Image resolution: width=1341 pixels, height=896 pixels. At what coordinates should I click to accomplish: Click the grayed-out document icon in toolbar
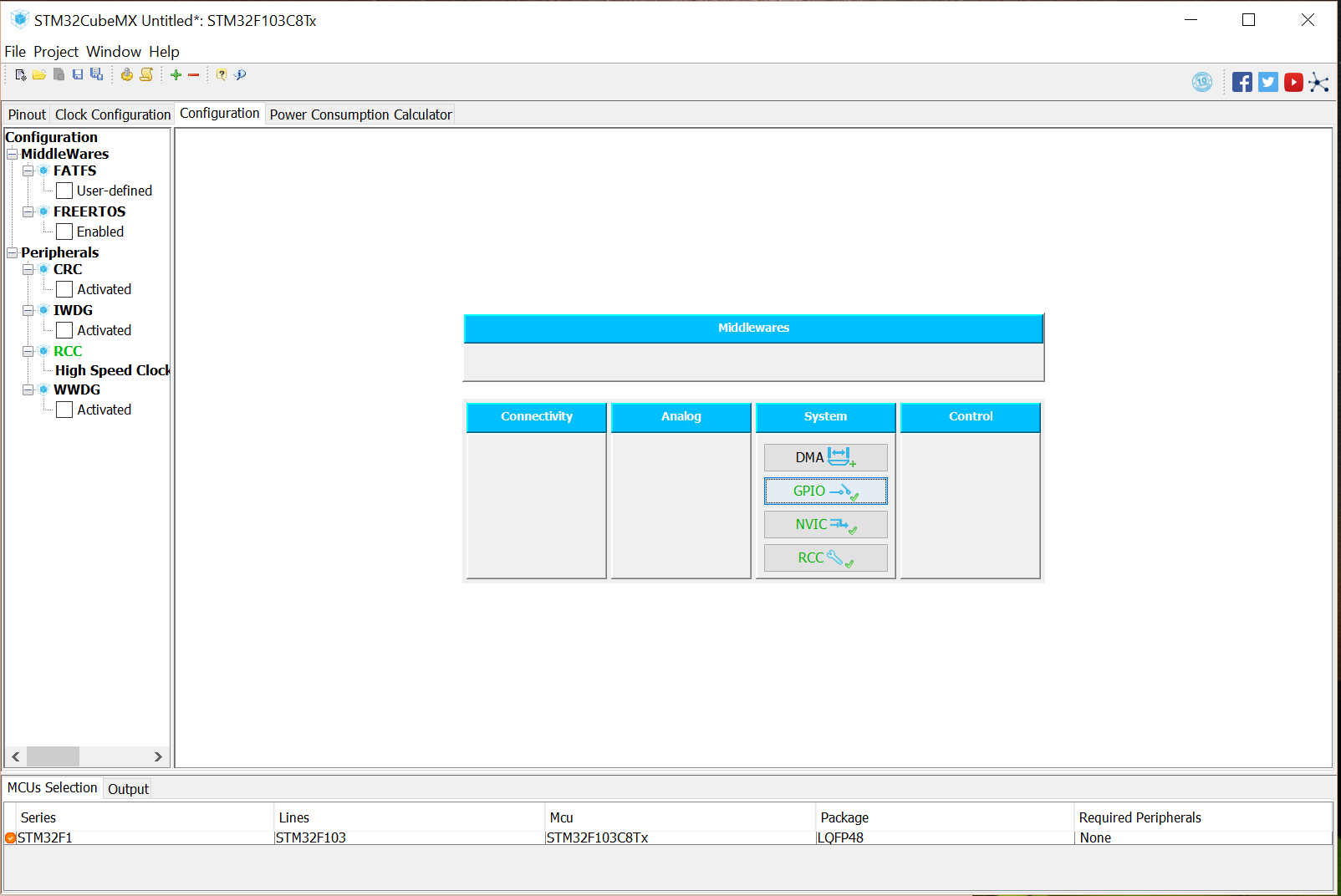59,74
